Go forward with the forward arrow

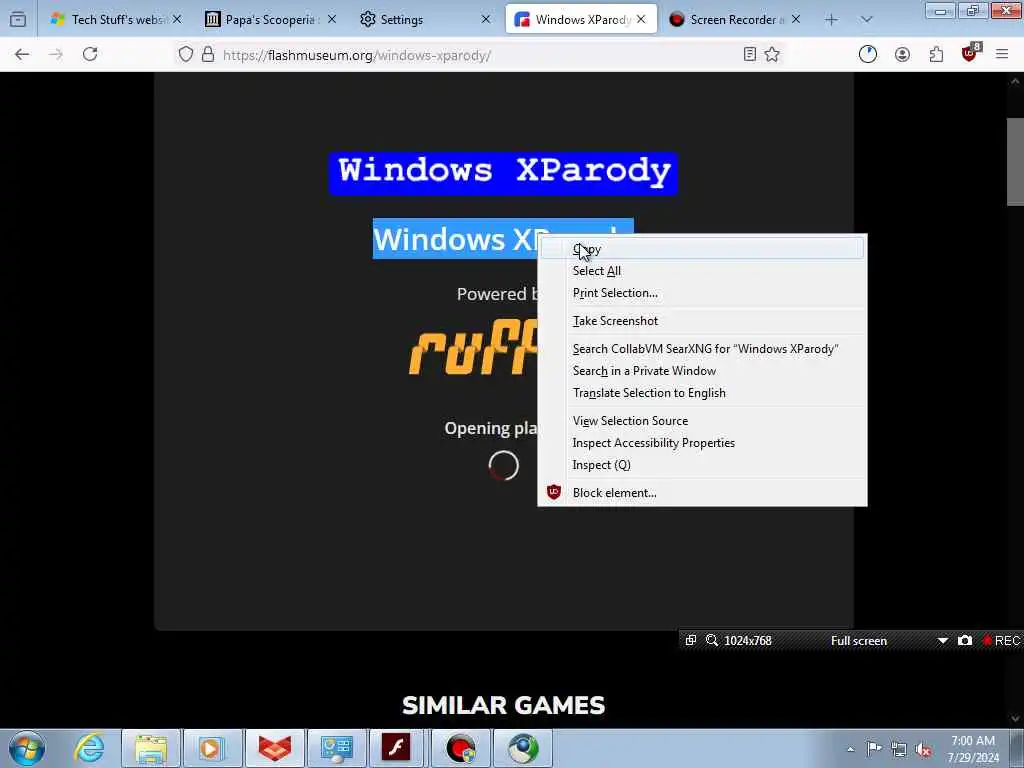click(56, 54)
